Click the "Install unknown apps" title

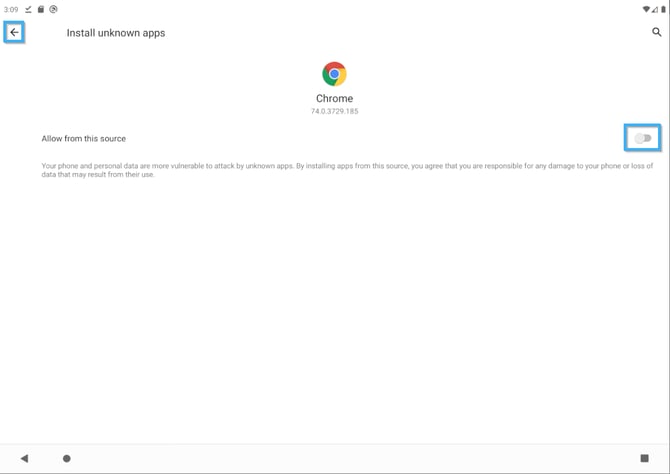tap(116, 33)
